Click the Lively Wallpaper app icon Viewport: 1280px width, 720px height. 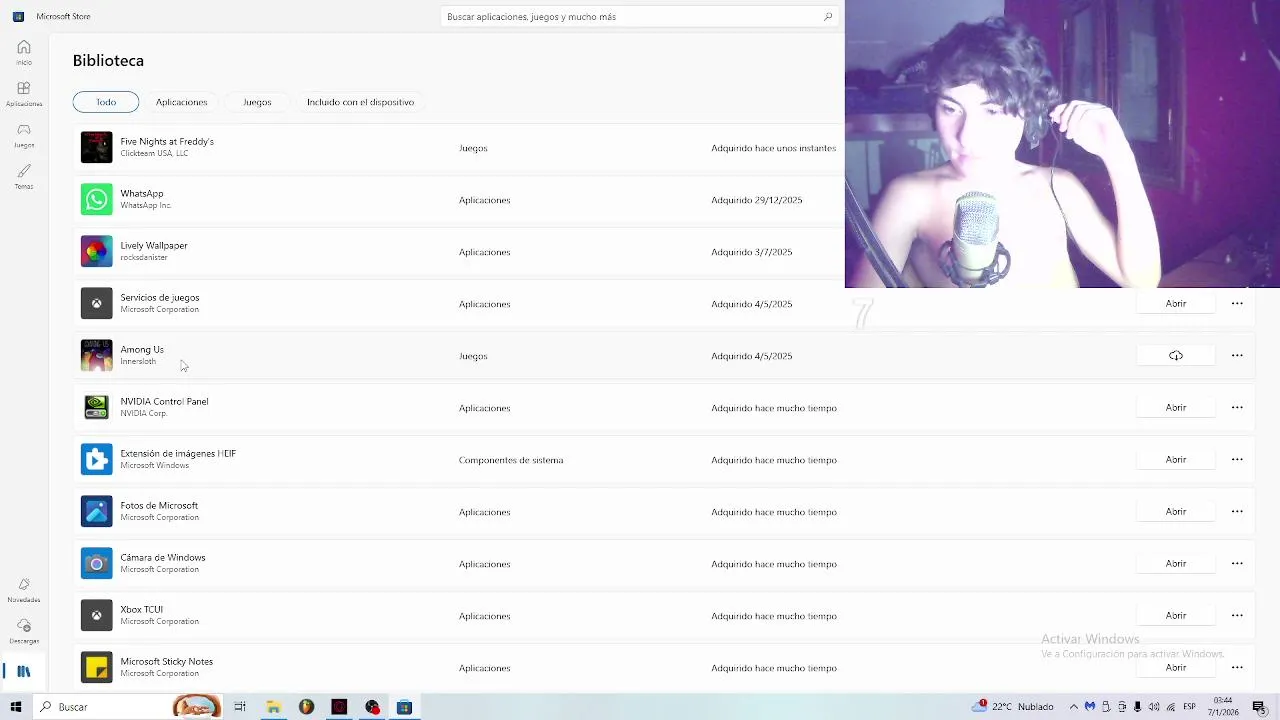(97, 251)
